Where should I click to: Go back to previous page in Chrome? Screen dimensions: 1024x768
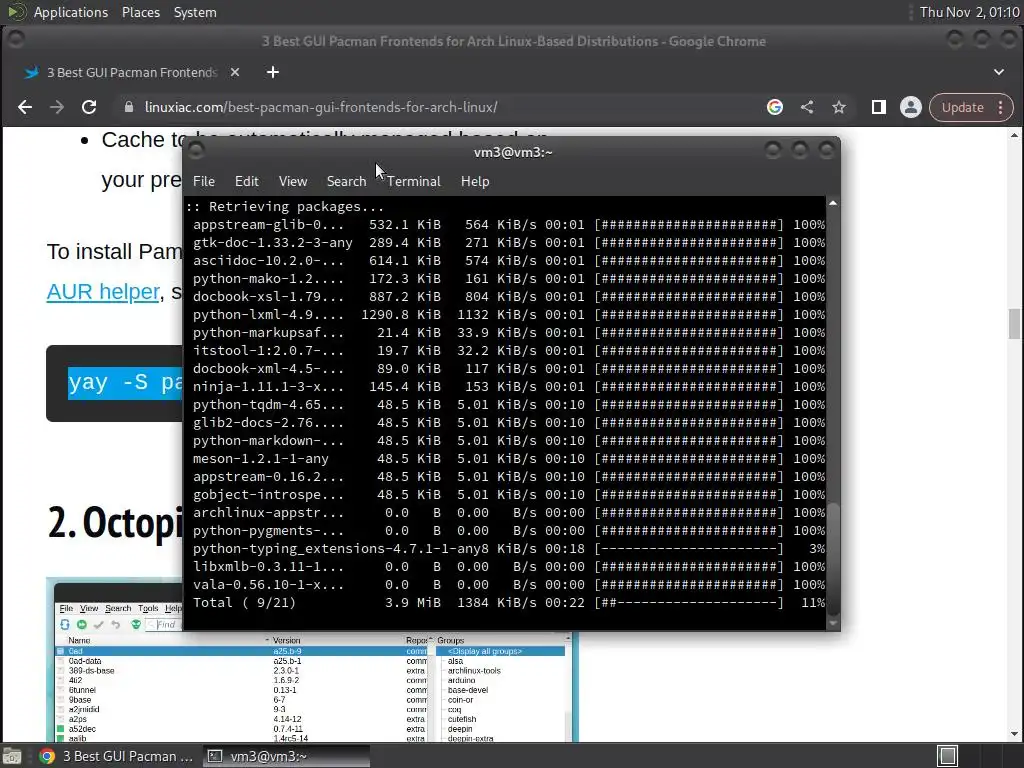pos(25,107)
